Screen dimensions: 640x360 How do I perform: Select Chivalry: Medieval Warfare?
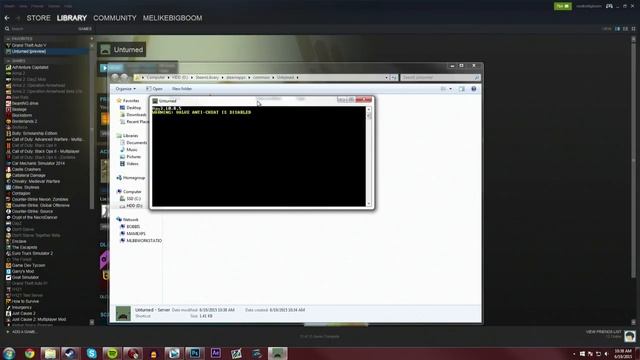(36, 181)
